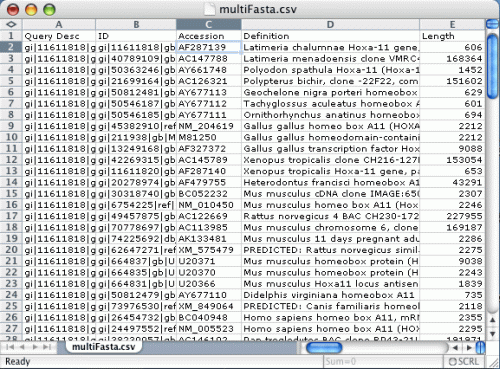Click the select-all corner diamond icon
This screenshot has height=369, width=500.
click(x=11, y=24)
